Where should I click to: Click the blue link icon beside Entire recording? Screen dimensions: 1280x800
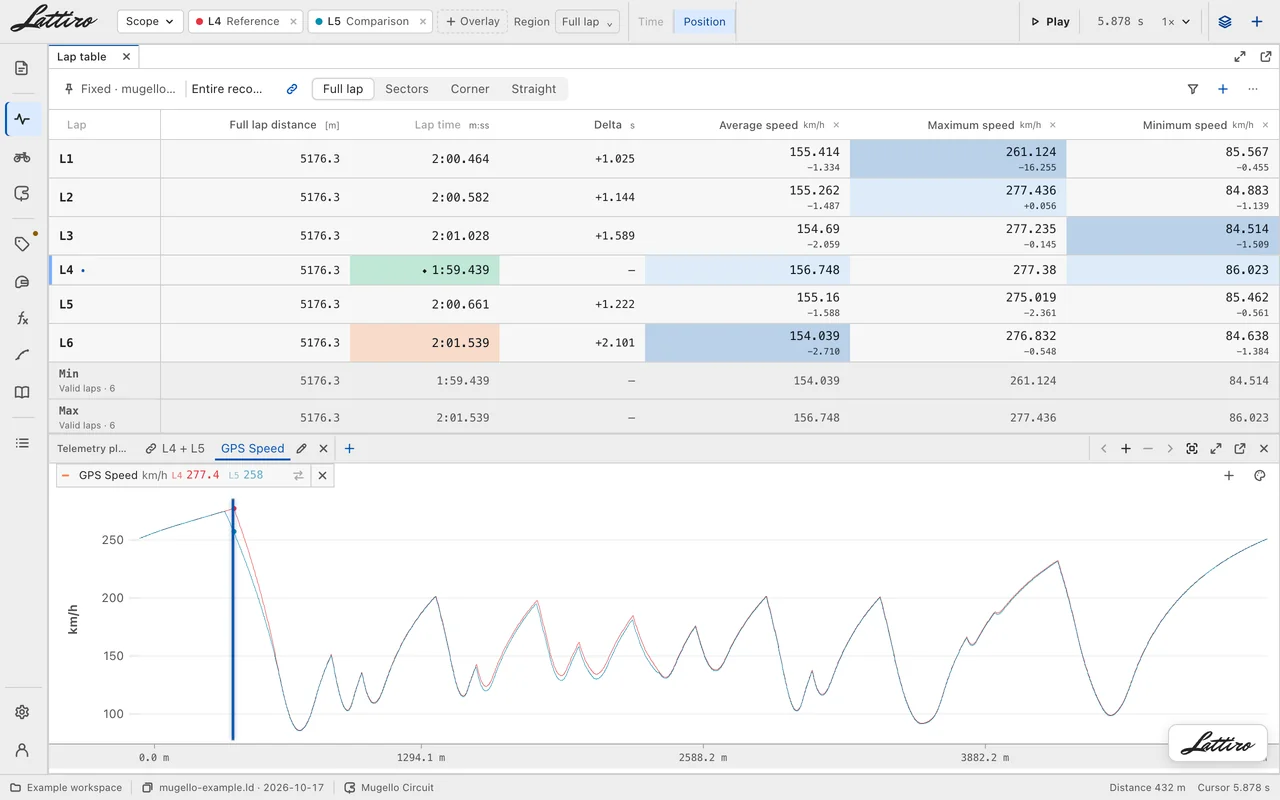[292, 89]
